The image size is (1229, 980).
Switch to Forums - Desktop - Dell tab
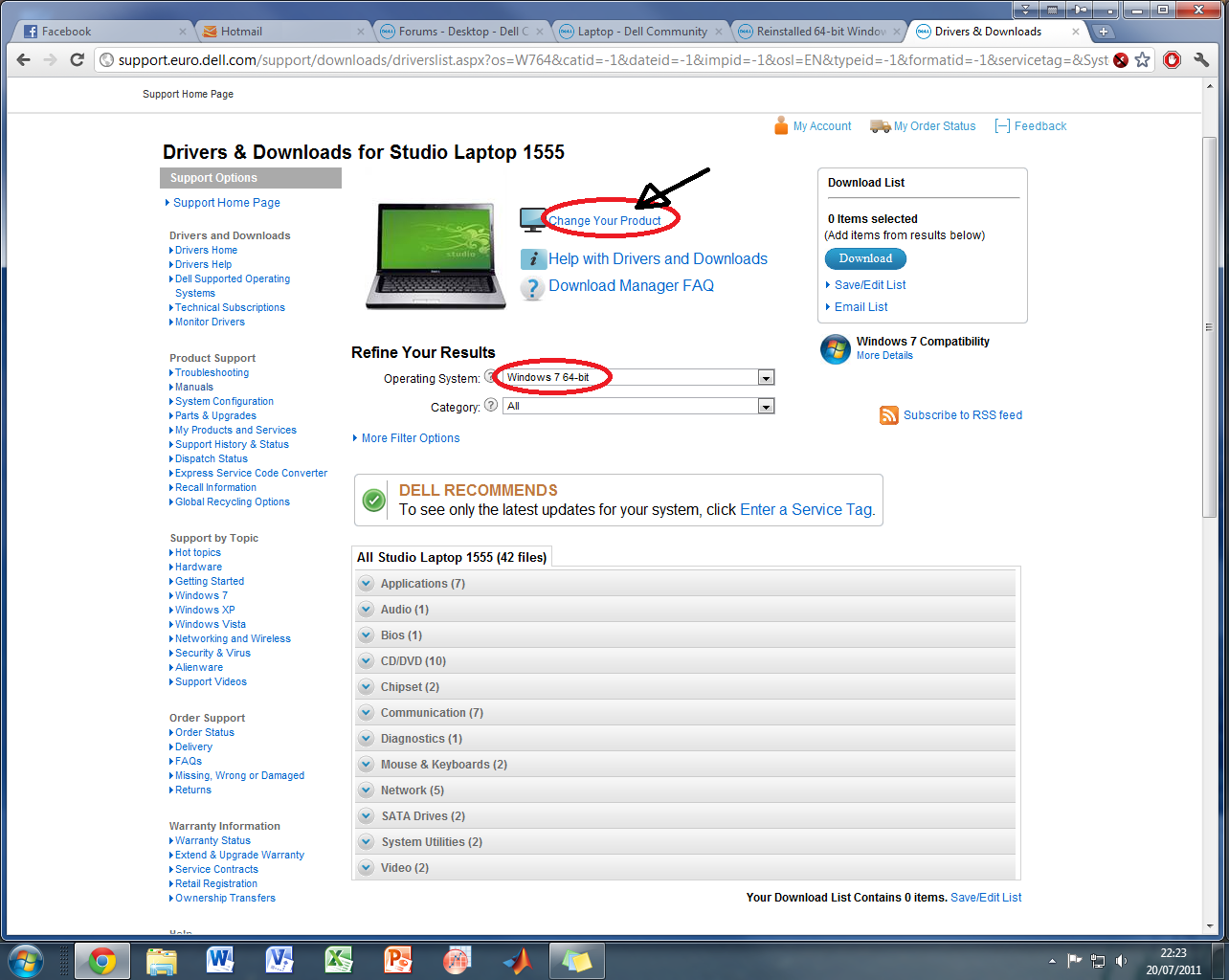[461, 32]
